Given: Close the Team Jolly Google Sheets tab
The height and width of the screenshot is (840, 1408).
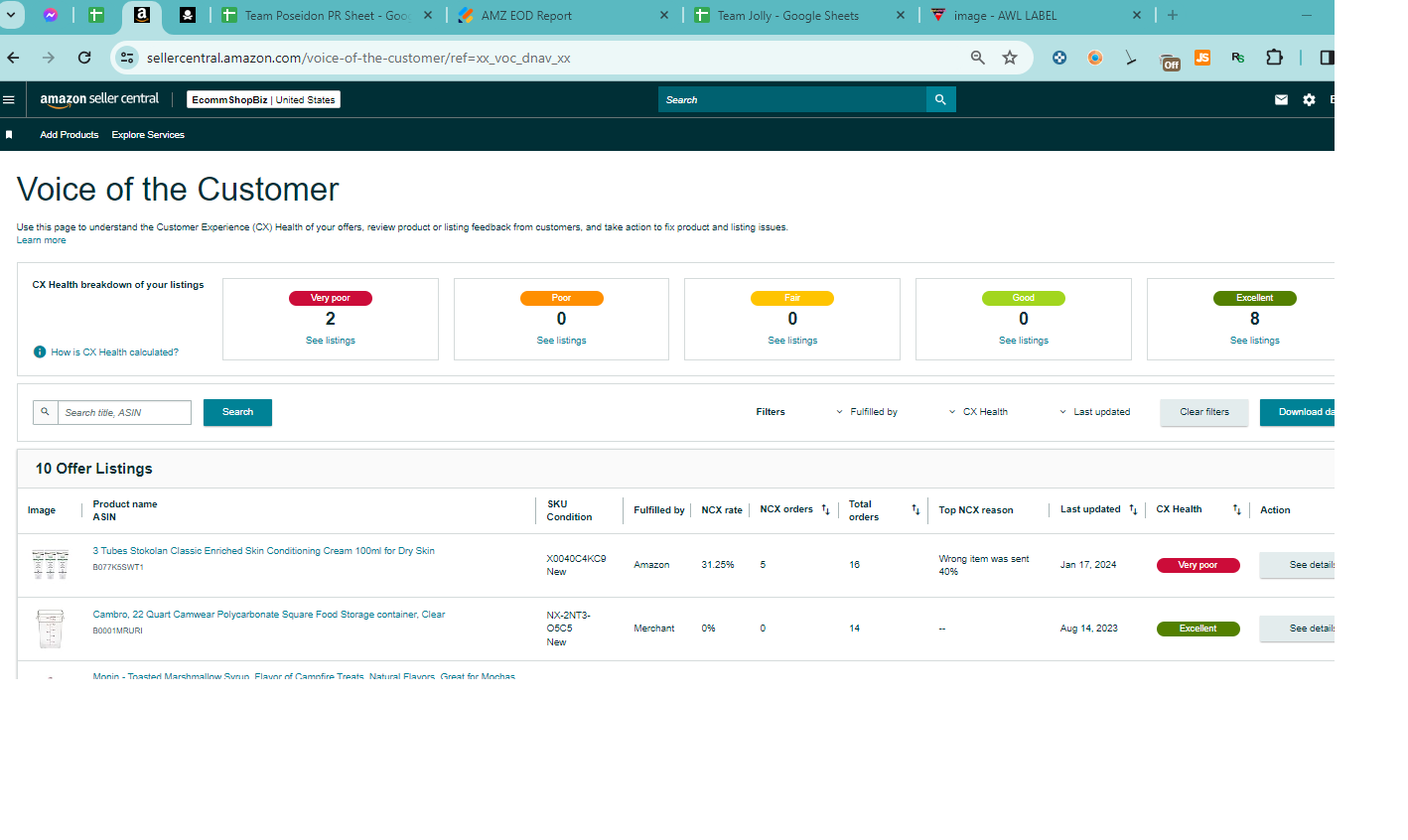Looking at the screenshot, I should coord(901,16).
